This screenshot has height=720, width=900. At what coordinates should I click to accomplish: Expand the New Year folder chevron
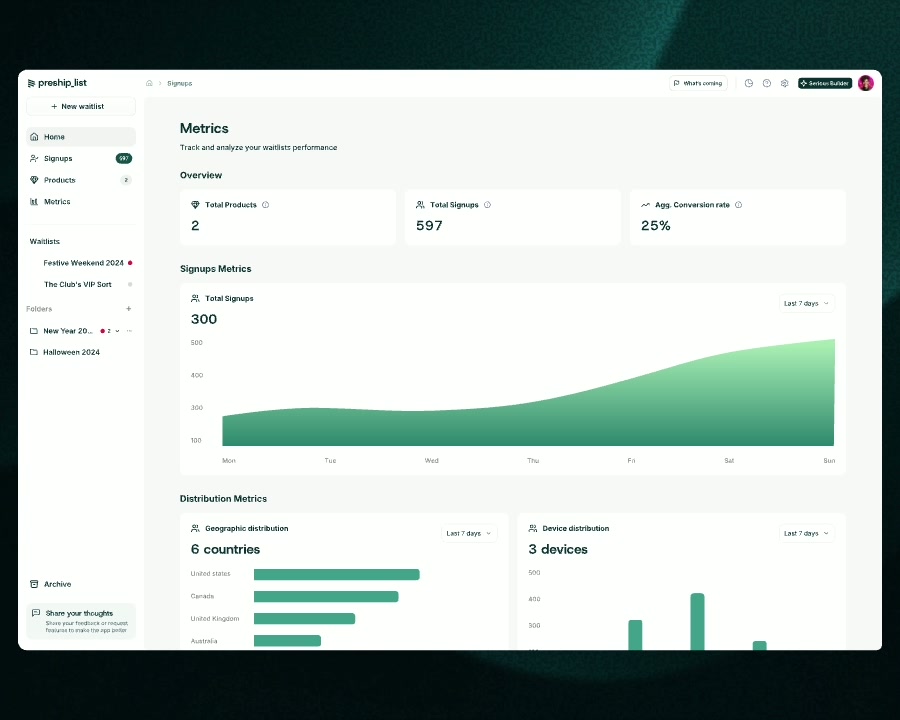pyautogui.click(x=117, y=331)
